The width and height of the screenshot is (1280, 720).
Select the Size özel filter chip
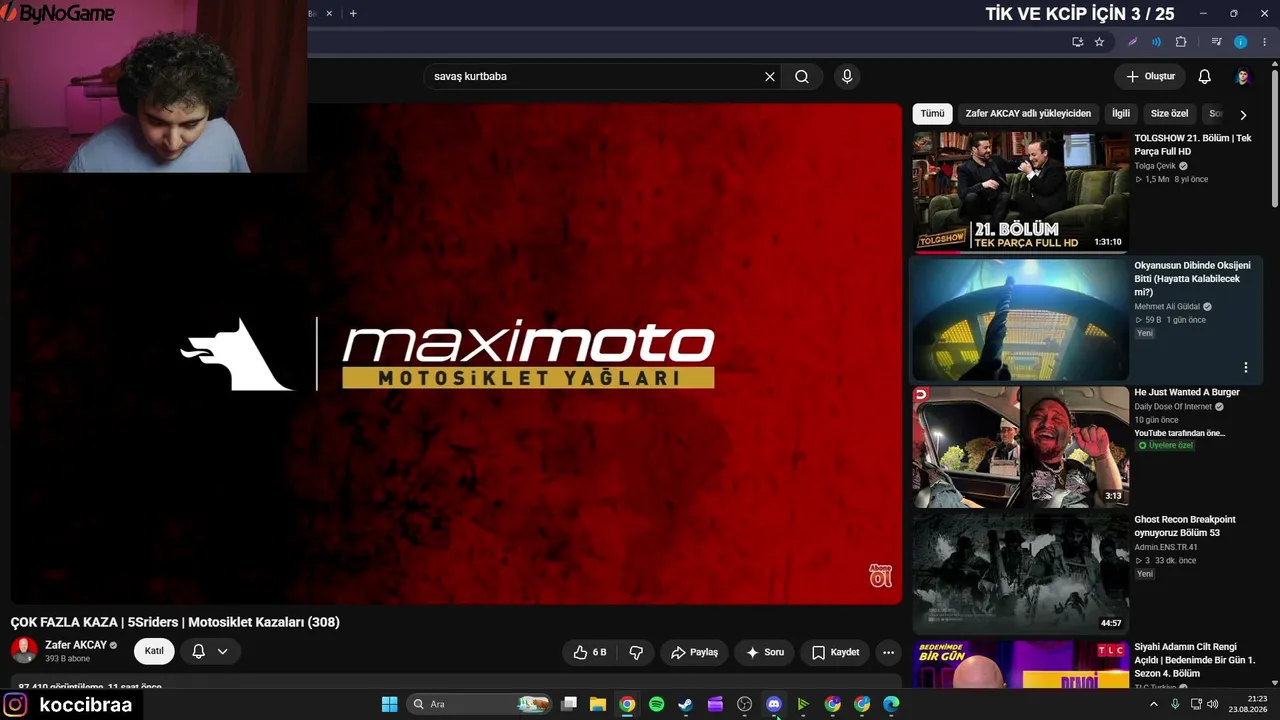pos(1170,114)
